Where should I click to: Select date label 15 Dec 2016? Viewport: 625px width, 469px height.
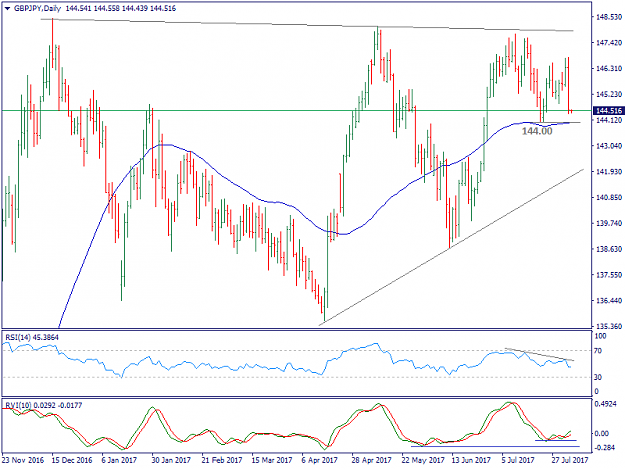72,460
